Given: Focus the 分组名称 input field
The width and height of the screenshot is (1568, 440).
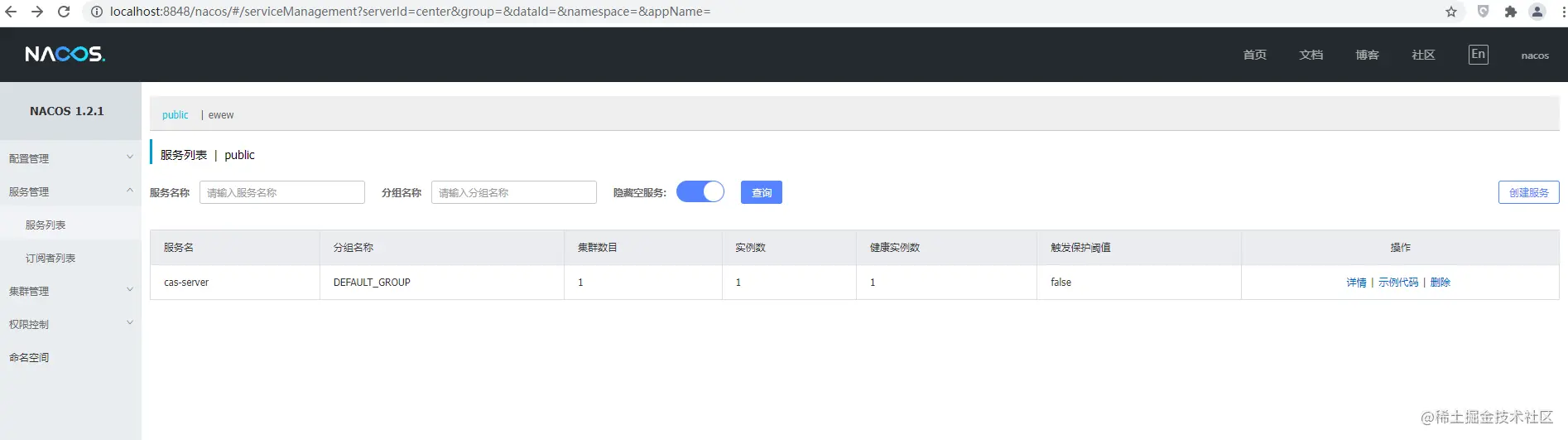Looking at the screenshot, I should 514,192.
